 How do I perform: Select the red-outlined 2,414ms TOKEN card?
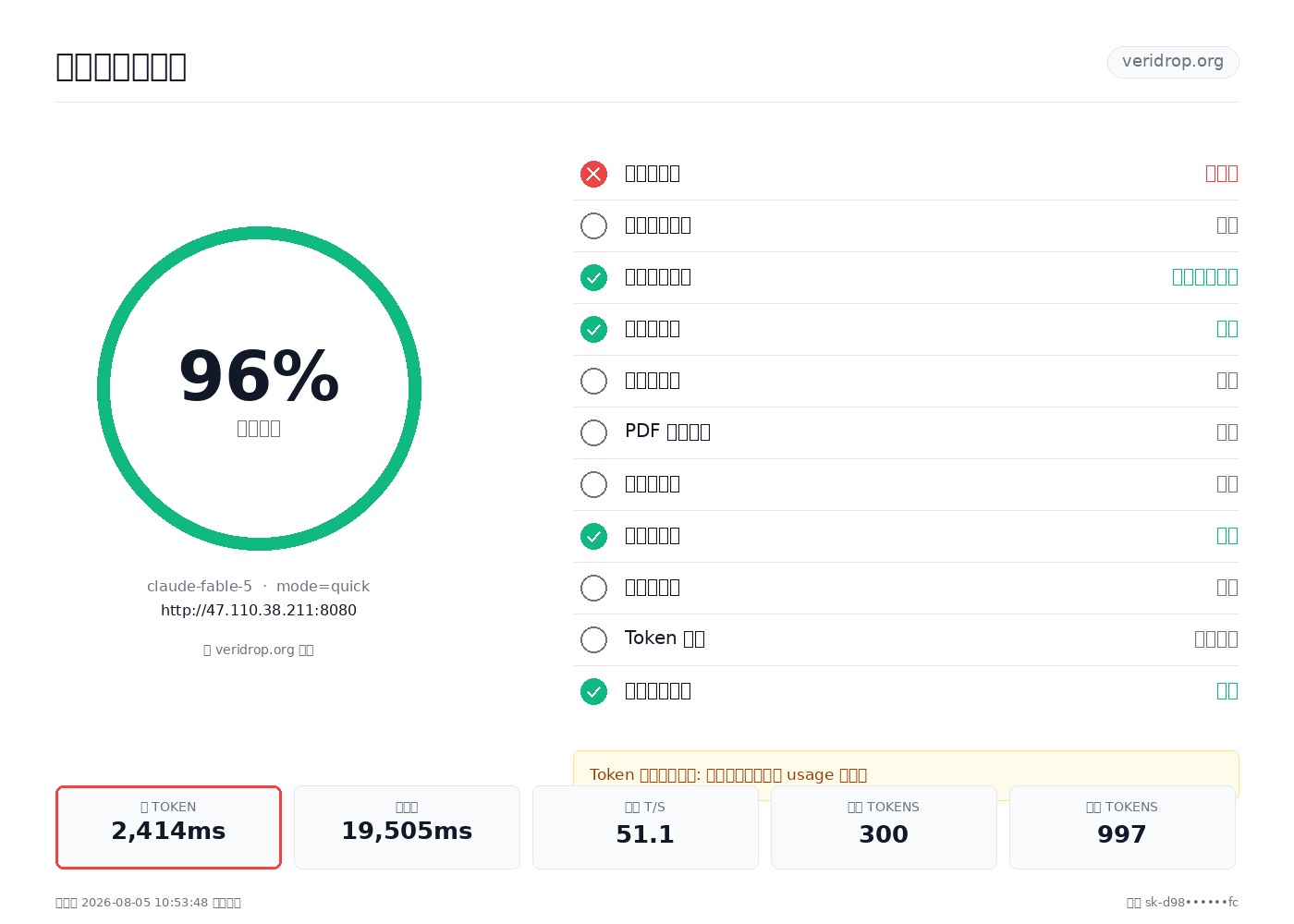click(168, 827)
